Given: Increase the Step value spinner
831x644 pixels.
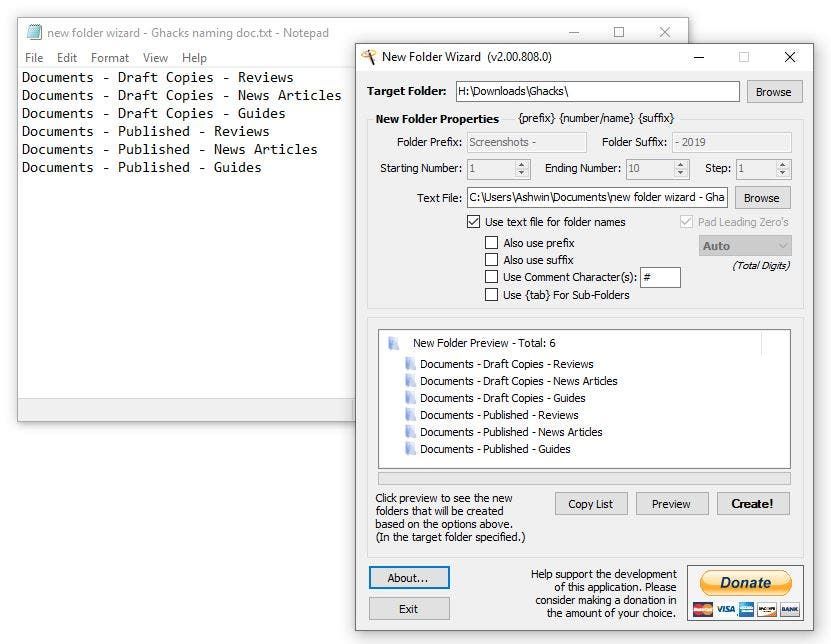Looking at the screenshot, I should 783,164.
